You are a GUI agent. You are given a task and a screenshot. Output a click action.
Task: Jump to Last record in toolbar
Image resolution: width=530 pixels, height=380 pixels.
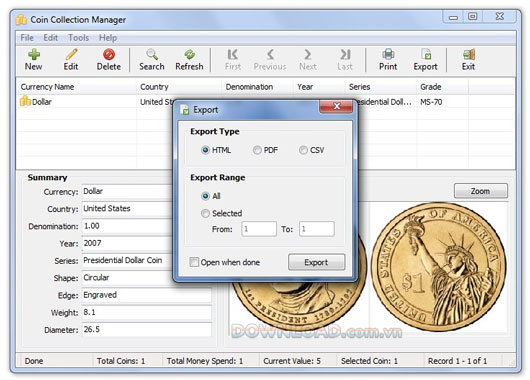point(345,60)
